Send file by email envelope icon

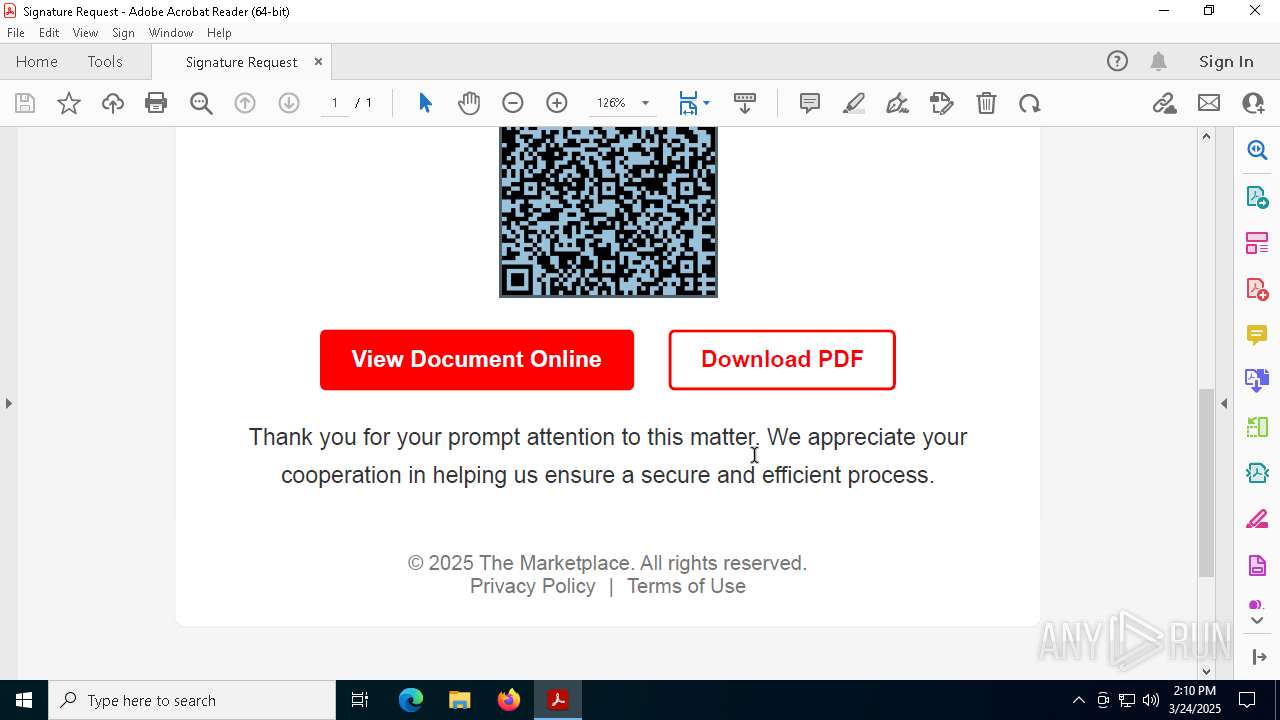[x=1209, y=103]
